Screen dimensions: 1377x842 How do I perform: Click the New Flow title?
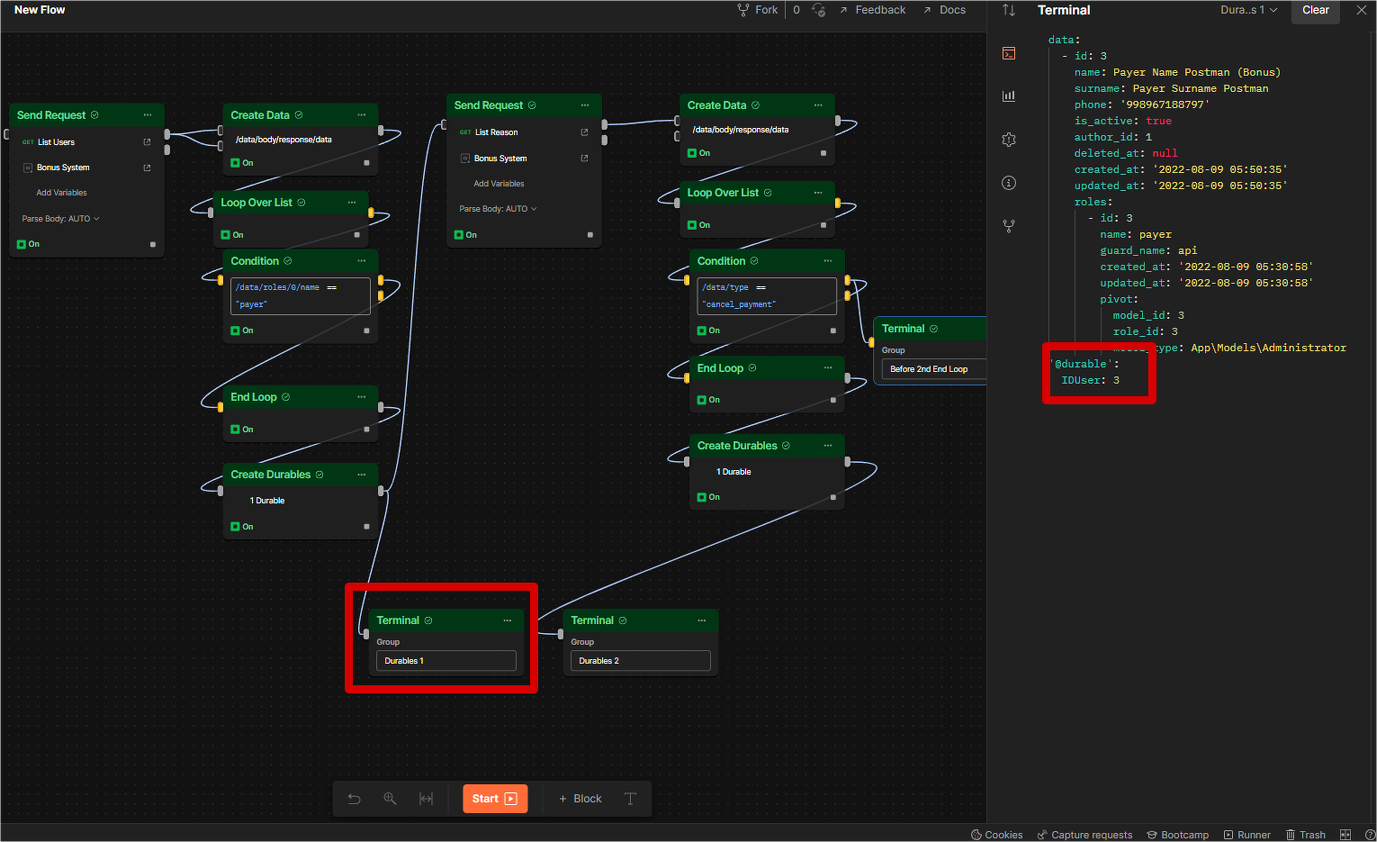pyautogui.click(x=40, y=10)
